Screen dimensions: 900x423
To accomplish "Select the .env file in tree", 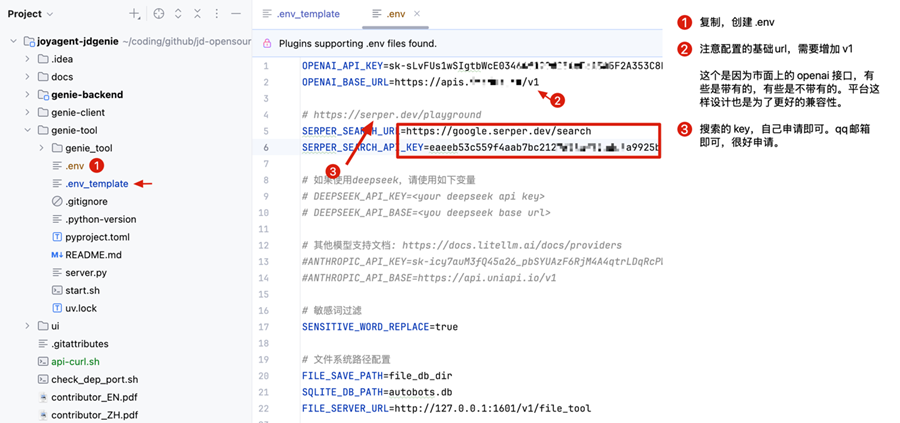I will pyautogui.click(x=75, y=166).
